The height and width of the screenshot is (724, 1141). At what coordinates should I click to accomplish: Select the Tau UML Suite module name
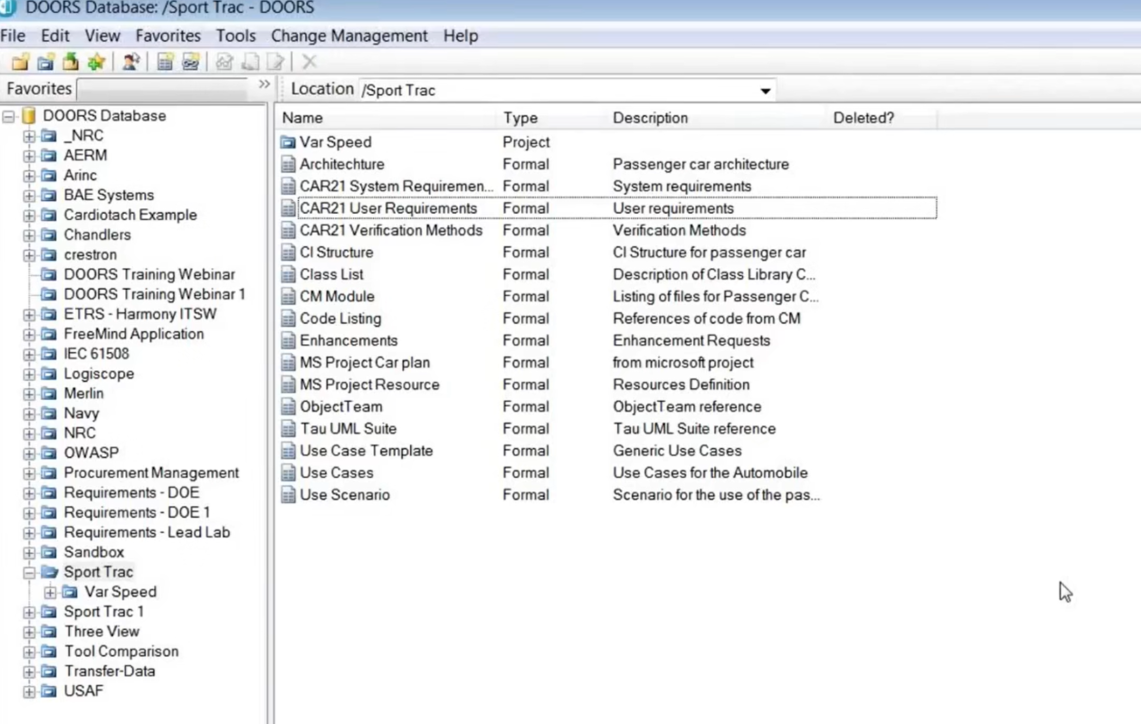pyautogui.click(x=348, y=429)
